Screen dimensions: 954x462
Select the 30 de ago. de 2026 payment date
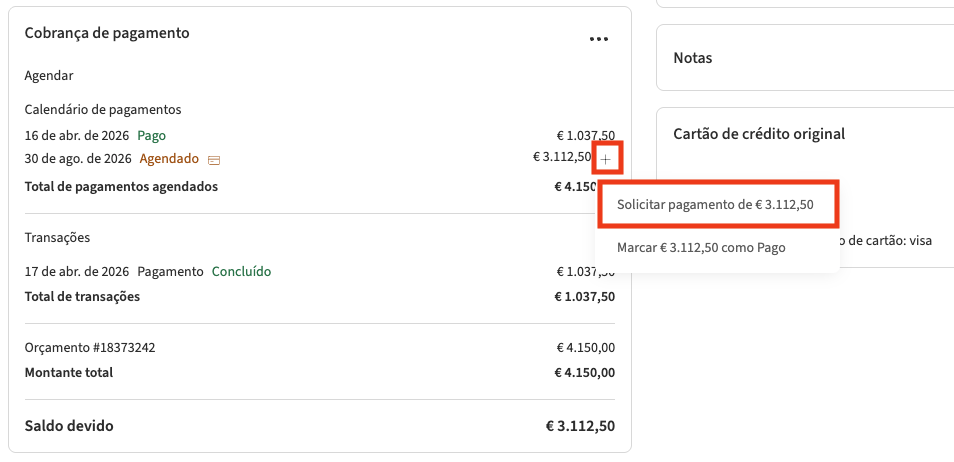click(78, 159)
